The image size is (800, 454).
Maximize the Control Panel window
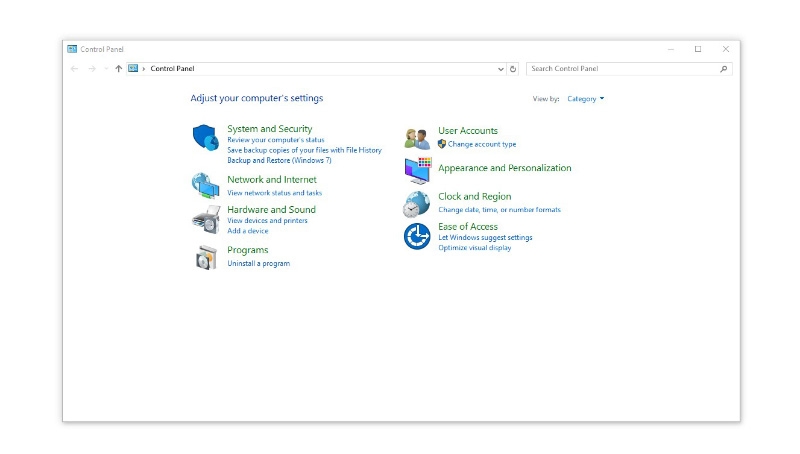[x=698, y=49]
